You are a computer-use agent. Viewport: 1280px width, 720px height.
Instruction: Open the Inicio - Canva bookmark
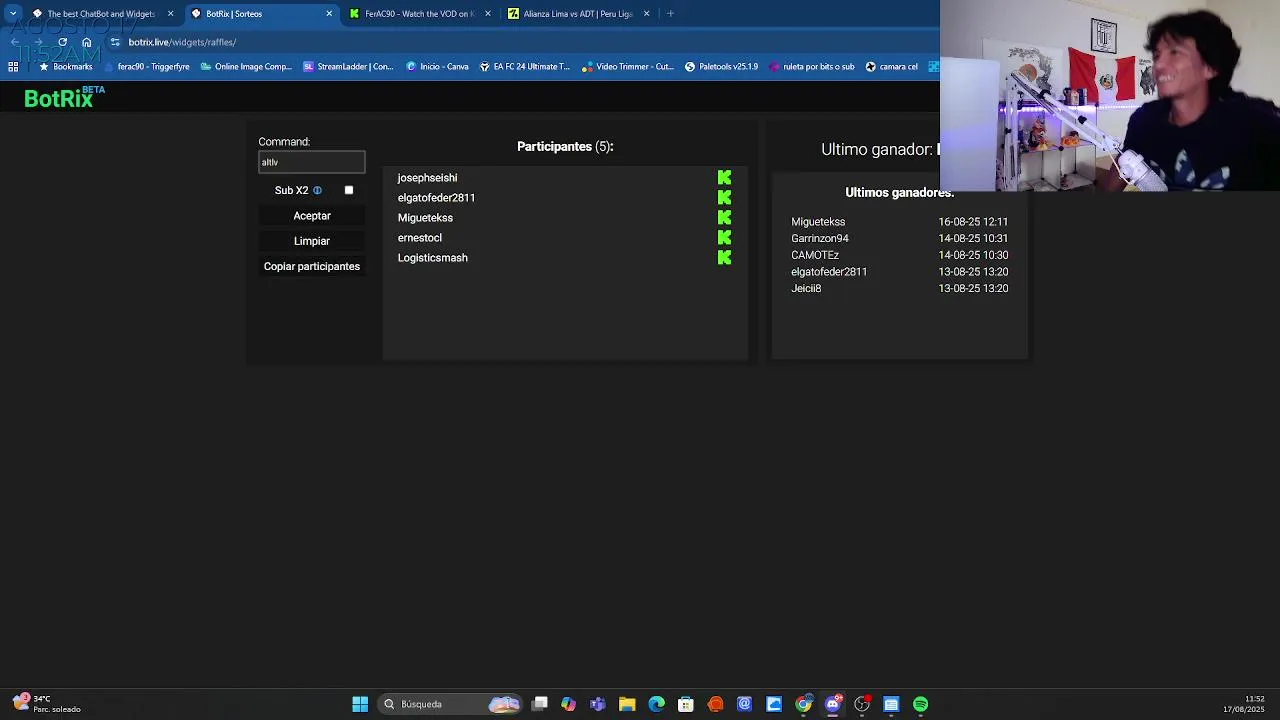pyautogui.click(x=437, y=67)
